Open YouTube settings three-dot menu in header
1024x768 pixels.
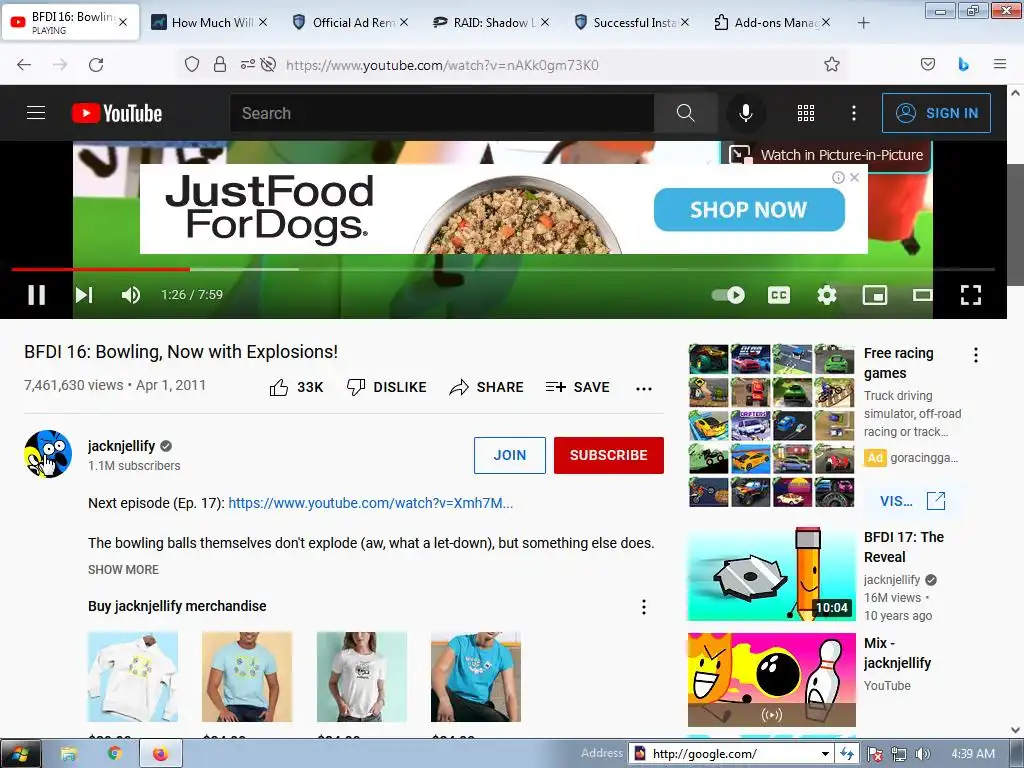(x=854, y=113)
